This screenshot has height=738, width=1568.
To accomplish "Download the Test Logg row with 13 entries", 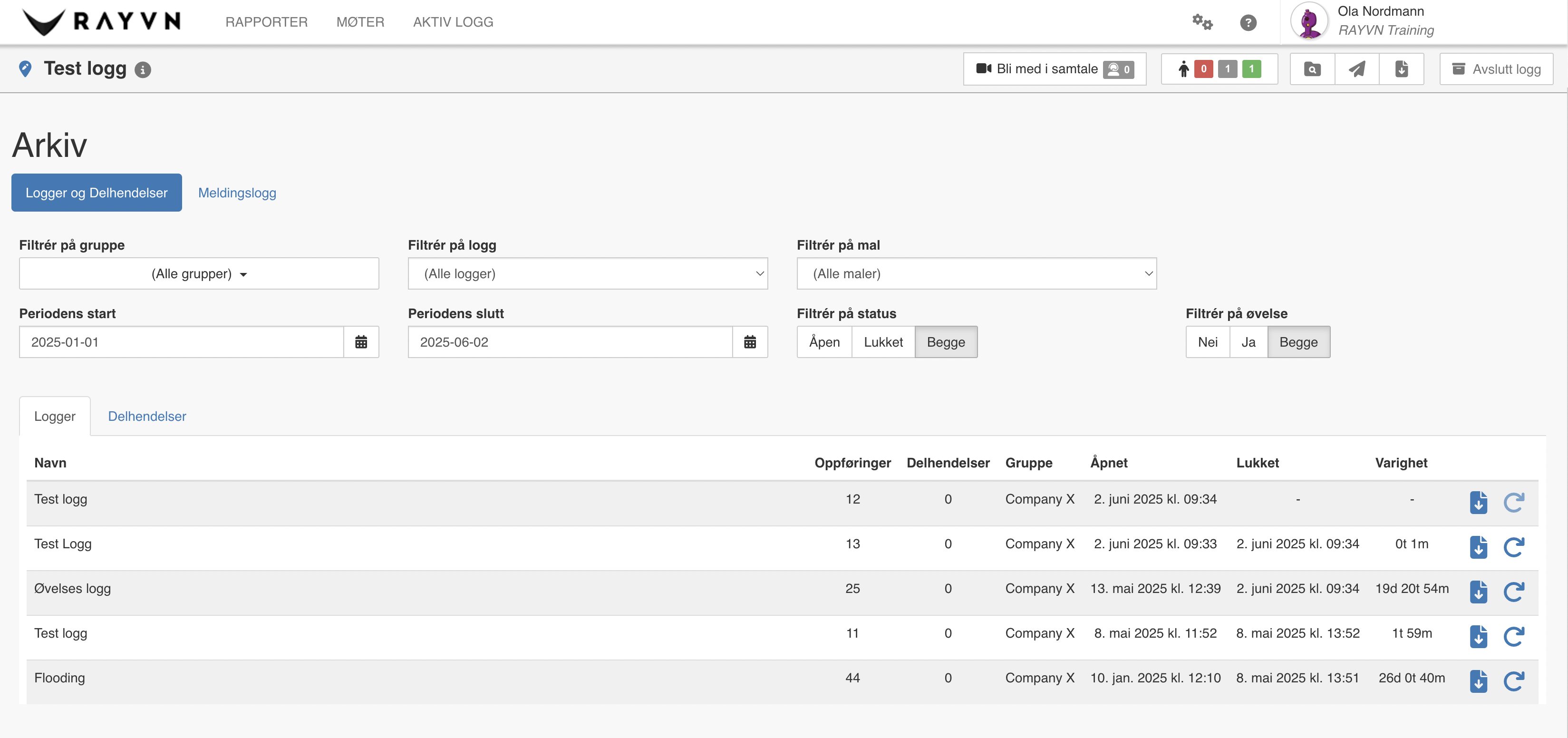I will pyautogui.click(x=1478, y=547).
